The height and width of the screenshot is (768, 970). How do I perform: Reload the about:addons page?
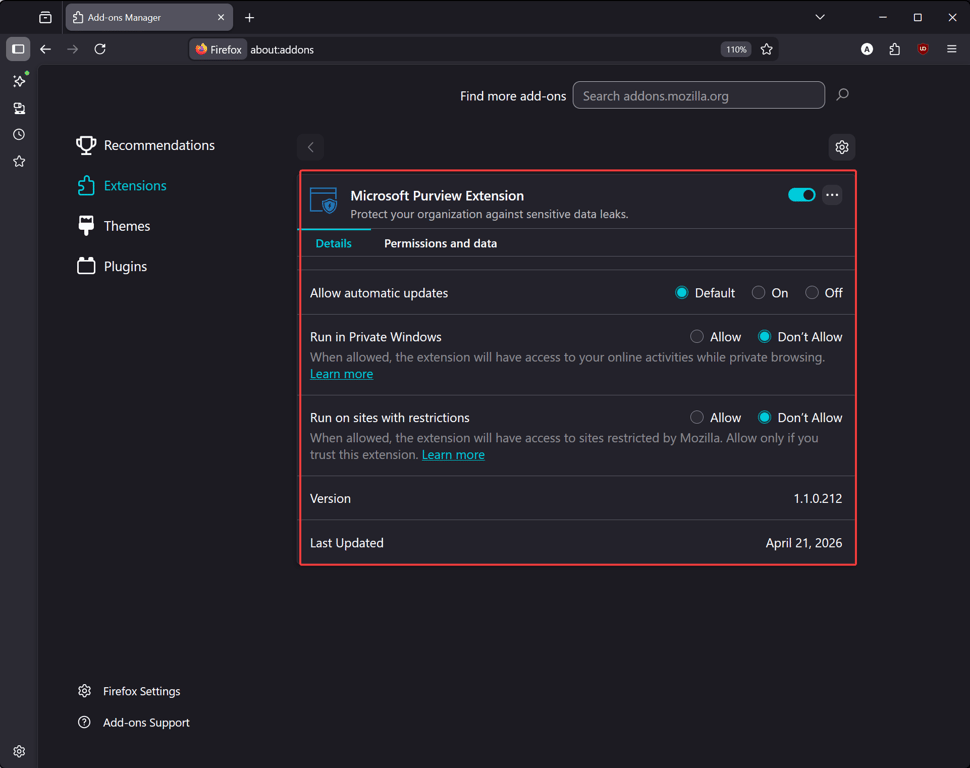[x=100, y=49]
